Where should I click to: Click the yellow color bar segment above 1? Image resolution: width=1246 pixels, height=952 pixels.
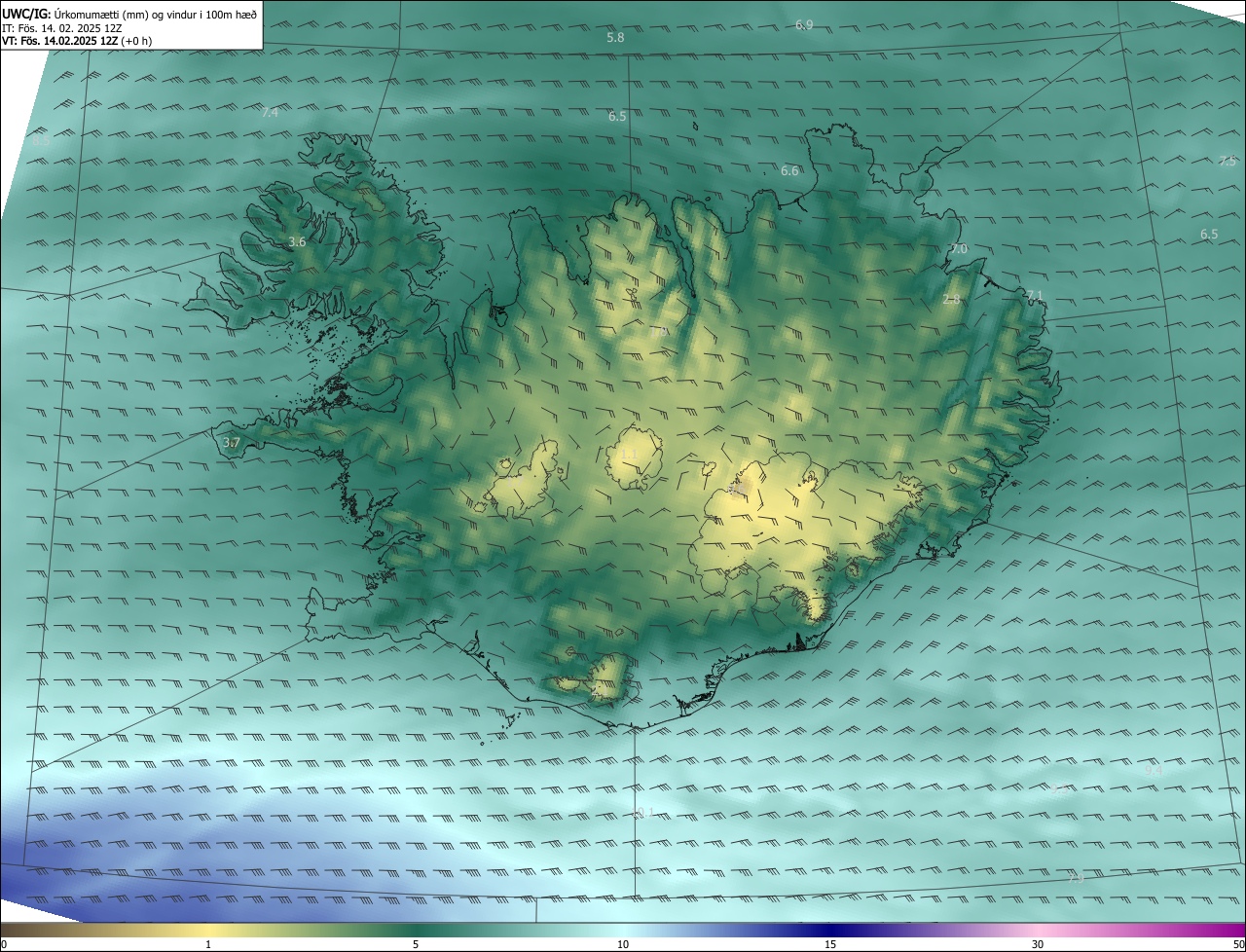208,930
